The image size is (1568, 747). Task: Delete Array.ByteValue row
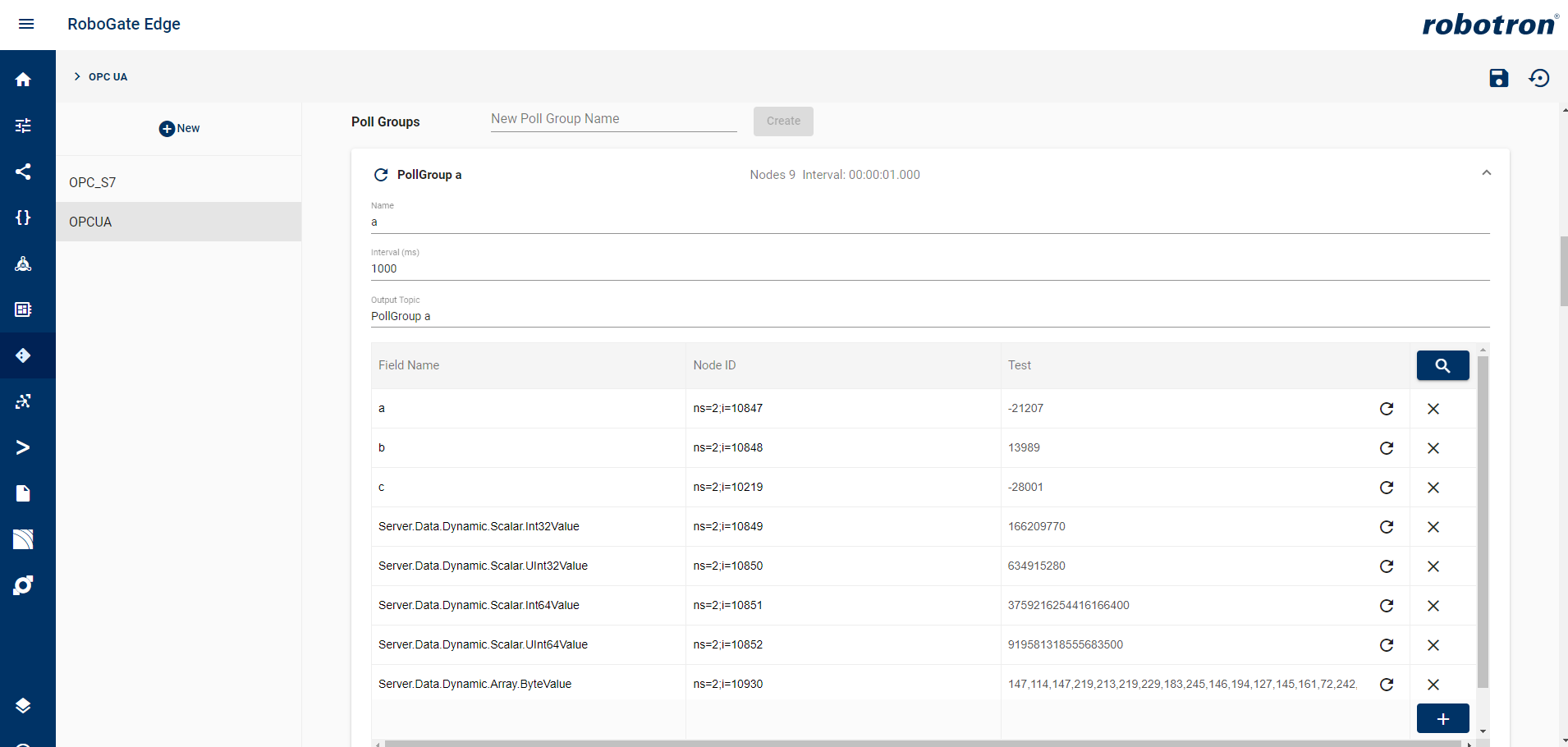1433,685
